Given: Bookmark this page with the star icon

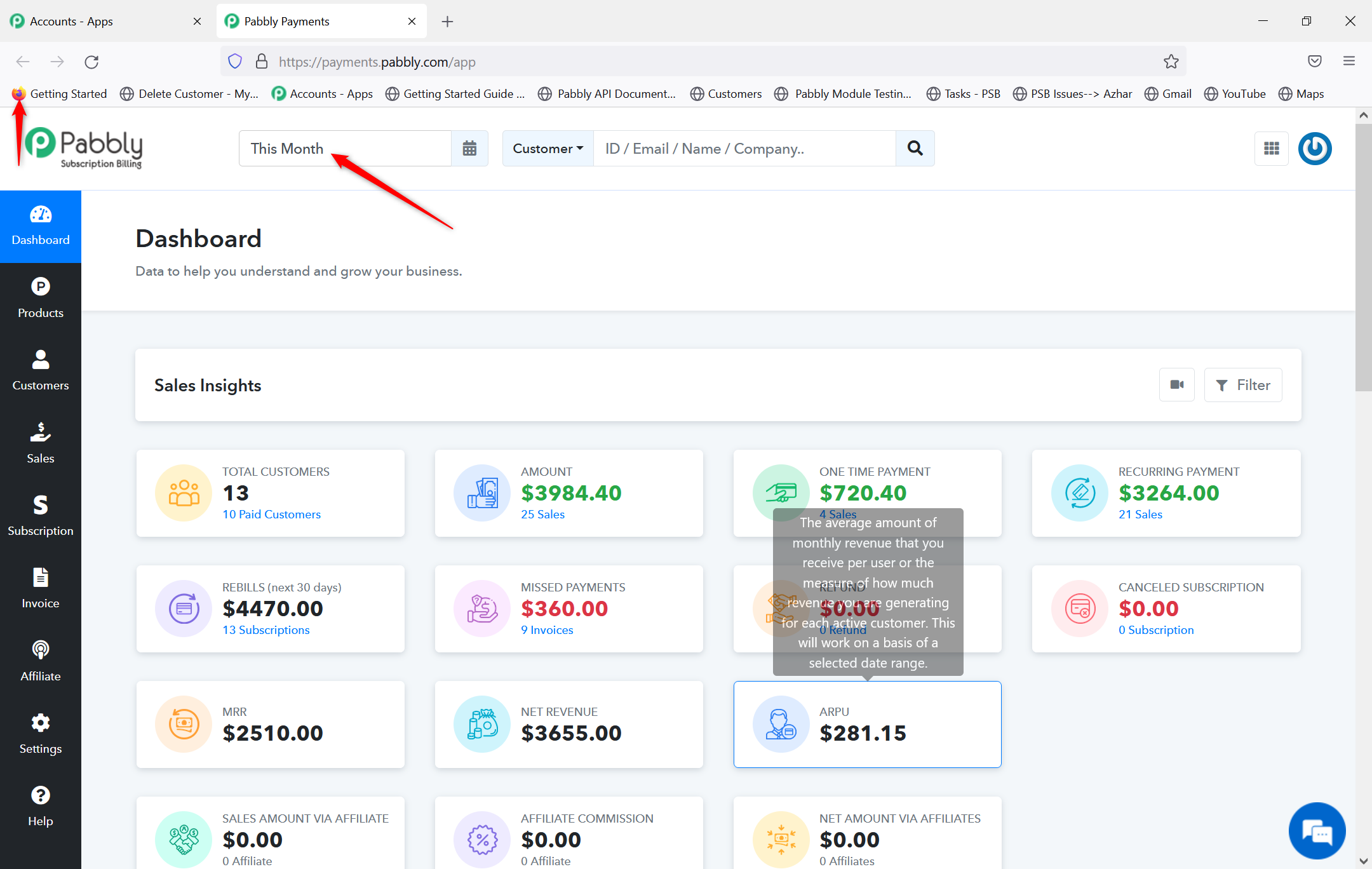Looking at the screenshot, I should [x=1171, y=62].
